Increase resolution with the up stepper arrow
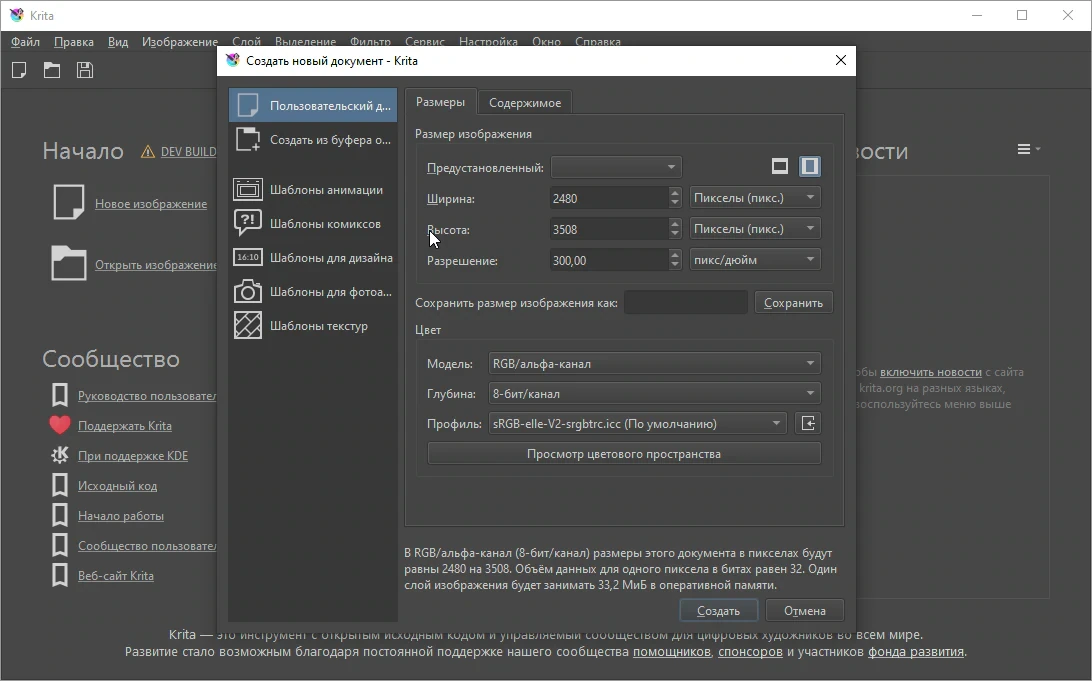Viewport: 1092px width, 681px height. click(674, 255)
